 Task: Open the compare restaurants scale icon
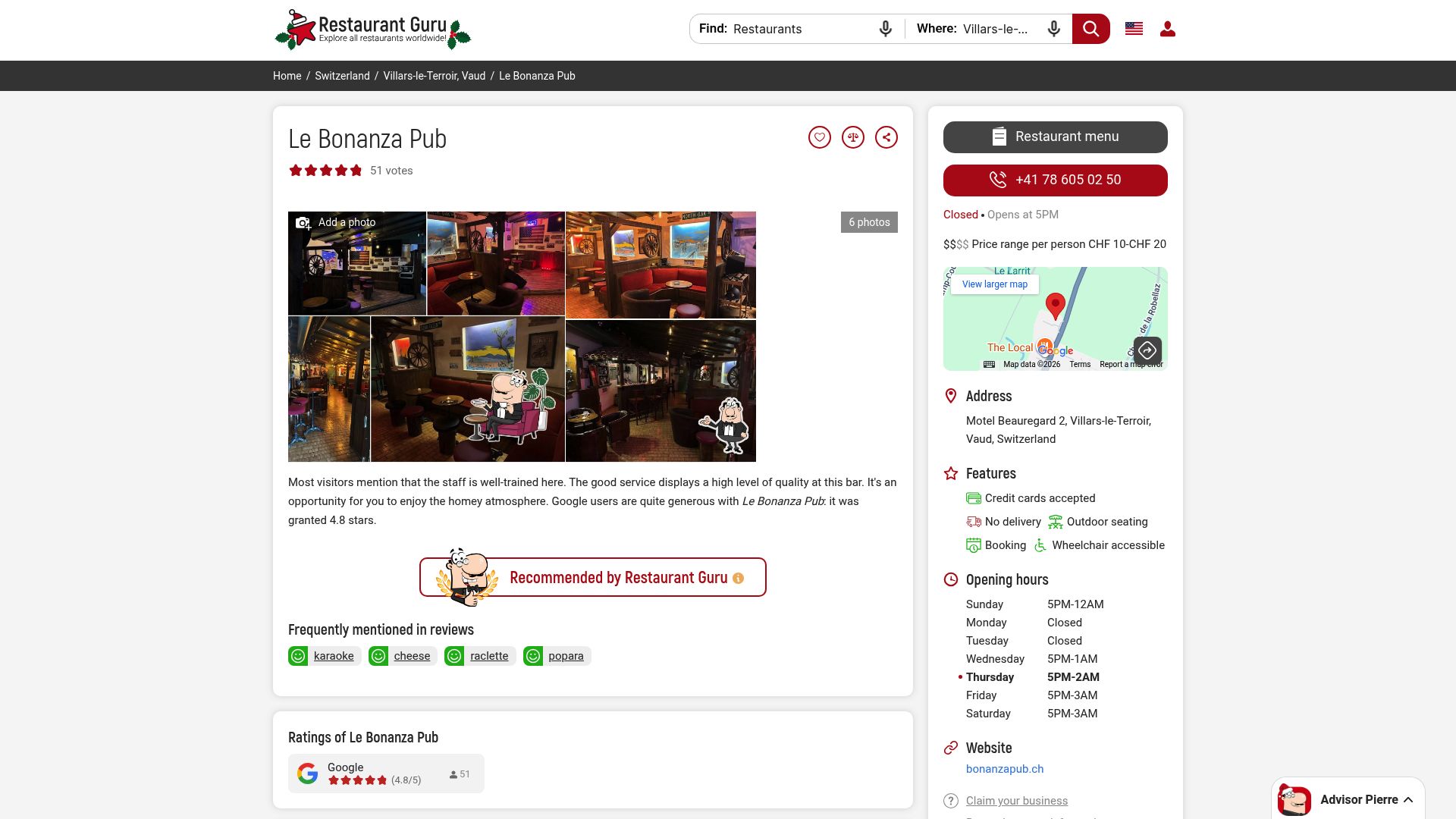click(854, 137)
